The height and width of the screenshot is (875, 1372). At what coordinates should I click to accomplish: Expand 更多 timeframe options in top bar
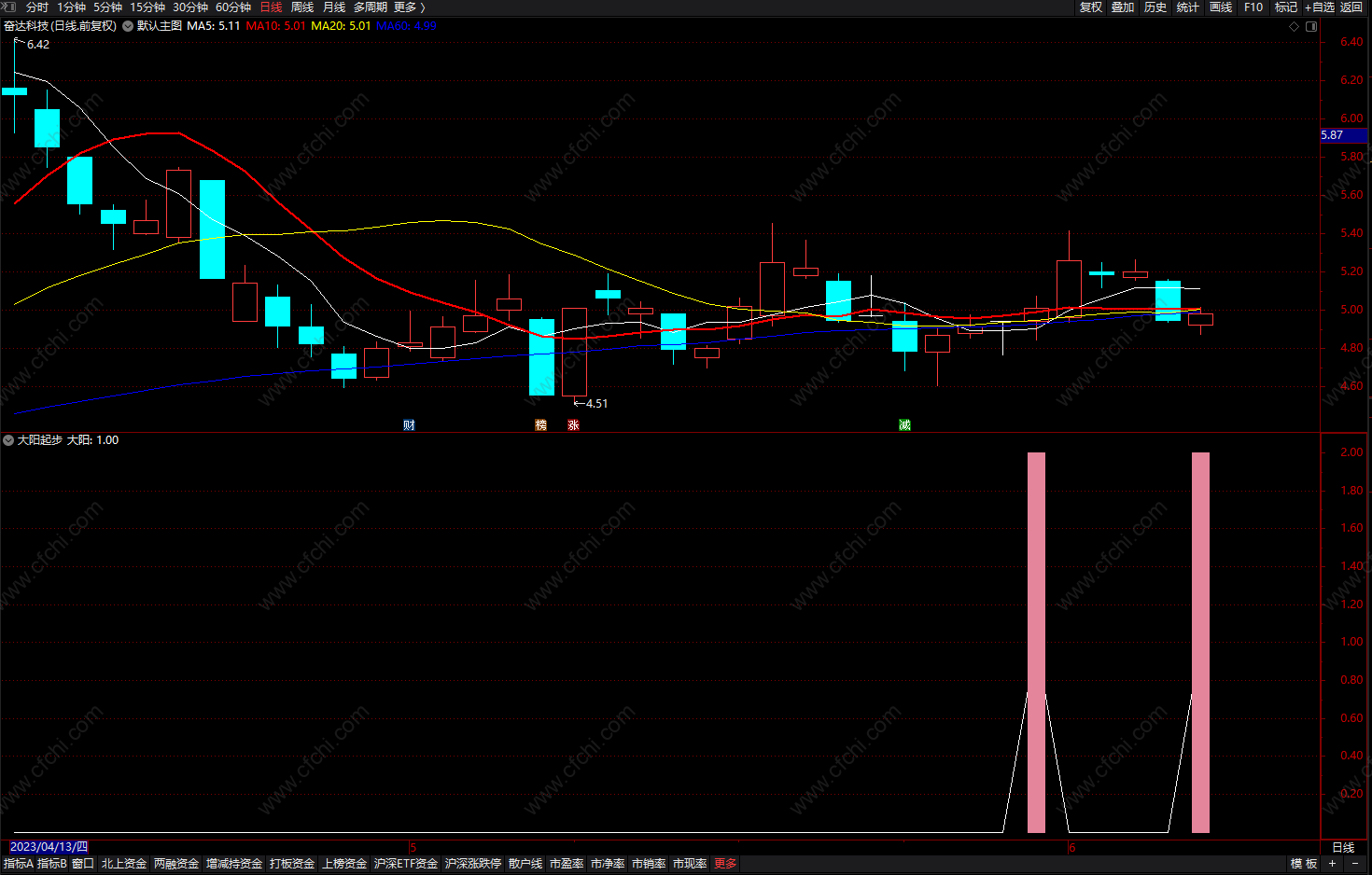tap(409, 7)
